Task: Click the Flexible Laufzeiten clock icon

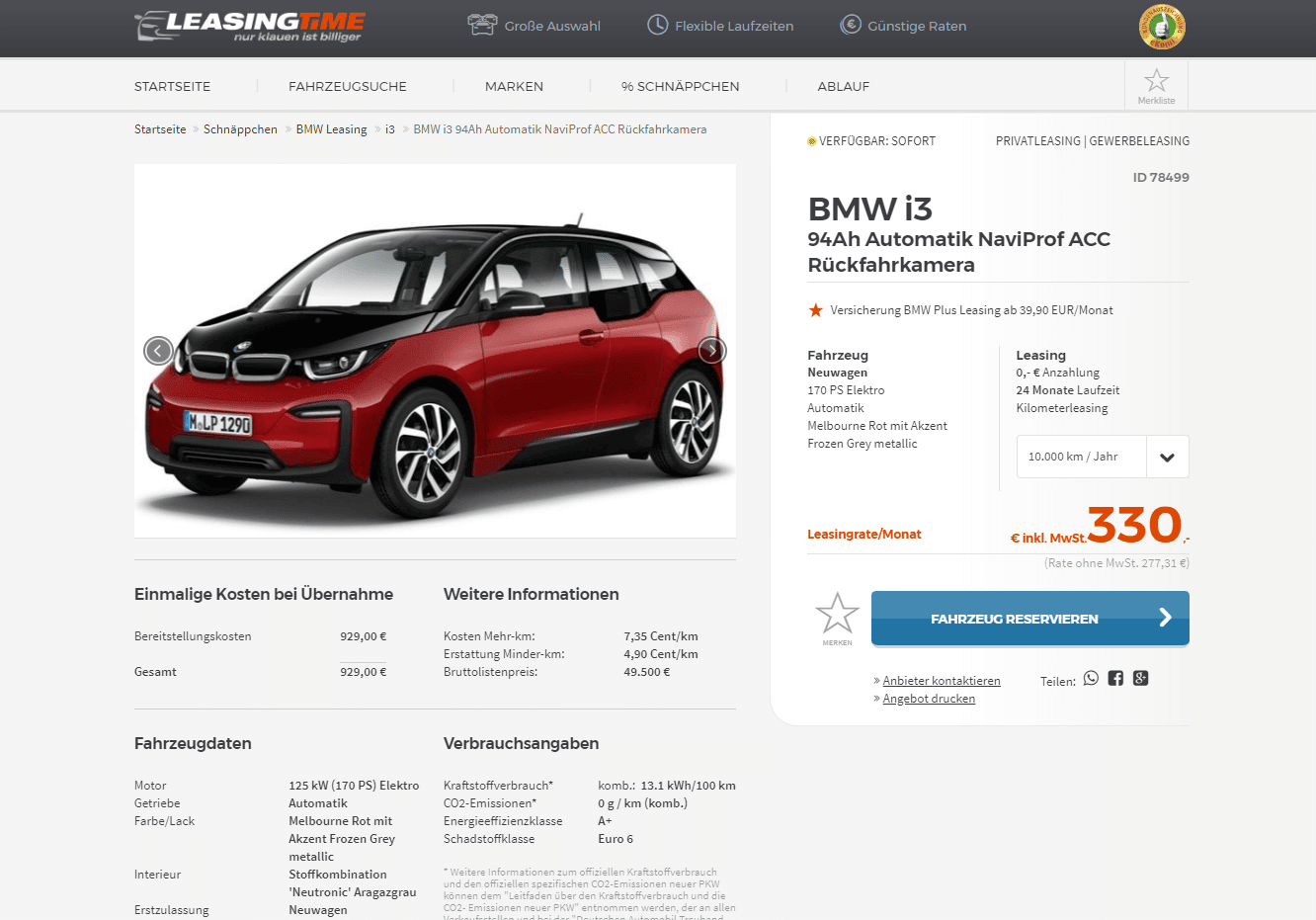Action: 657,25
